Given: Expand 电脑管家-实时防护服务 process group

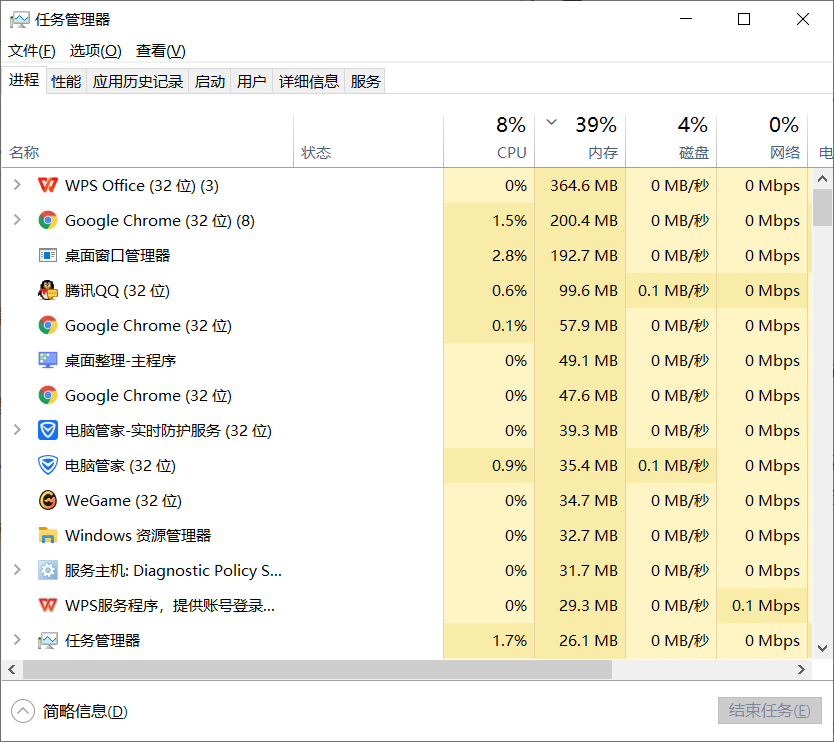Looking at the screenshot, I should click(x=17, y=430).
